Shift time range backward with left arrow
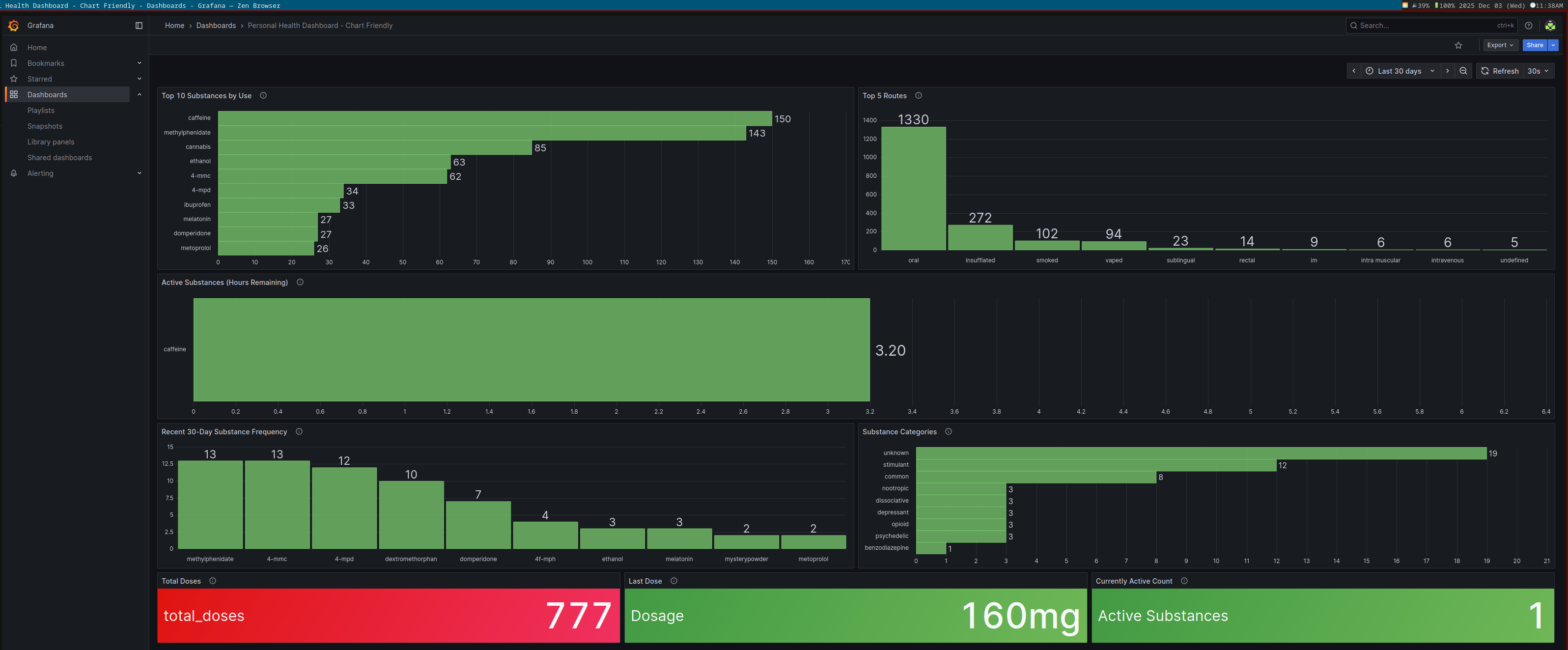This screenshot has height=650, width=1568. click(x=1354, y=71)
